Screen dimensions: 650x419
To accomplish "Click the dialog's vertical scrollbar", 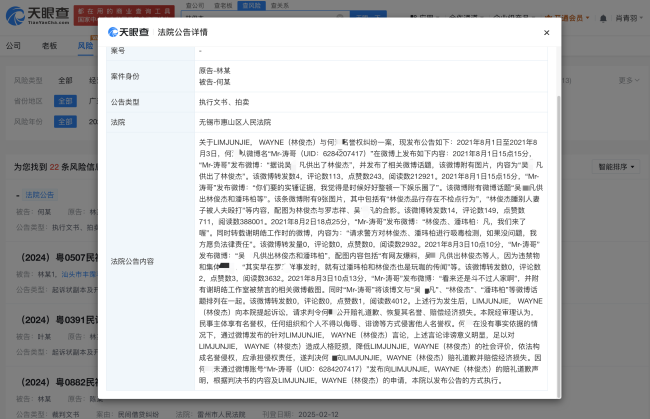I will [559, 200].
